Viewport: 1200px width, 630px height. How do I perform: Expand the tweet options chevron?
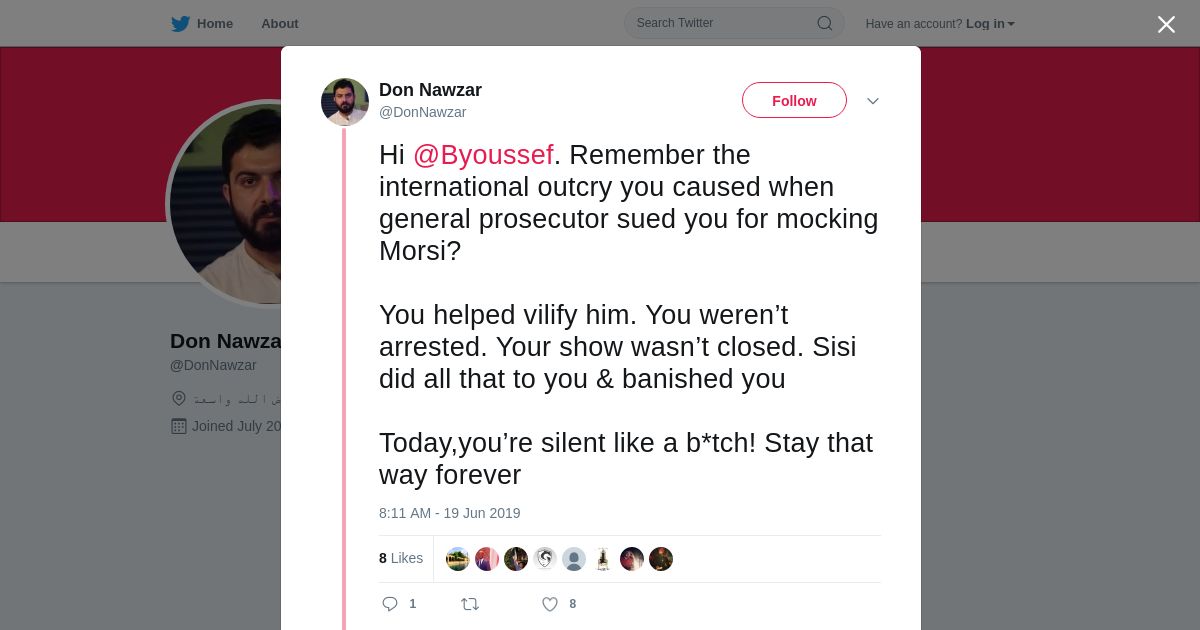click(x=873, y=101)
